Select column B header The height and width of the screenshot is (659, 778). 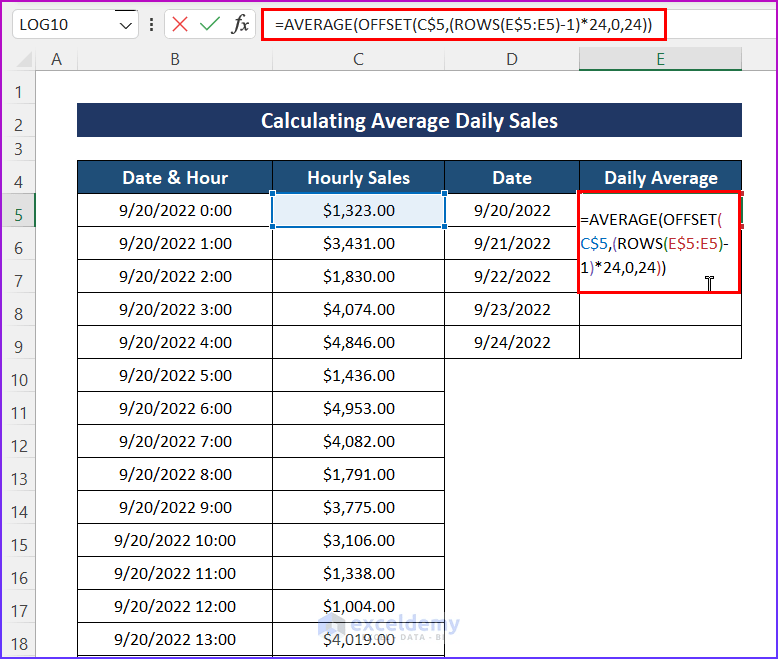pos(175,59)
